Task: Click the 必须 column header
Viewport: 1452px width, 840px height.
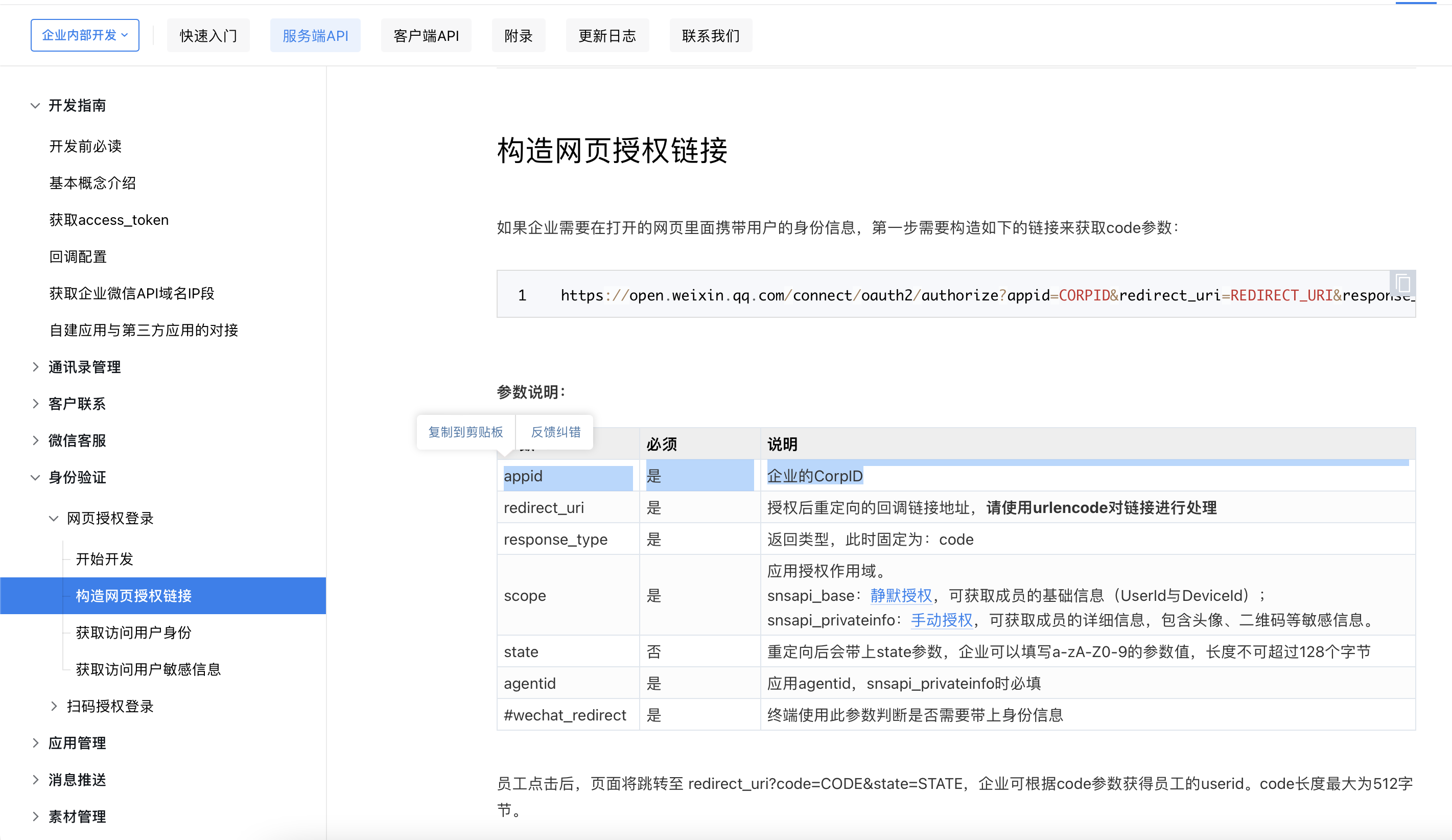Action: point(700,444)
